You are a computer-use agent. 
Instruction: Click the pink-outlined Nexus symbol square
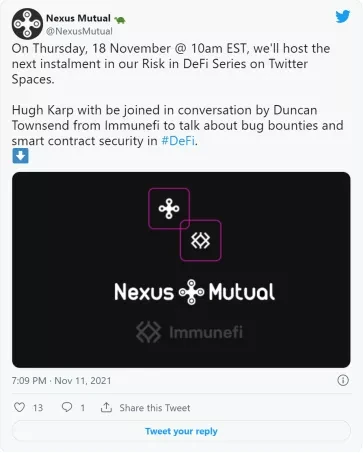click(x=169, y=209)
